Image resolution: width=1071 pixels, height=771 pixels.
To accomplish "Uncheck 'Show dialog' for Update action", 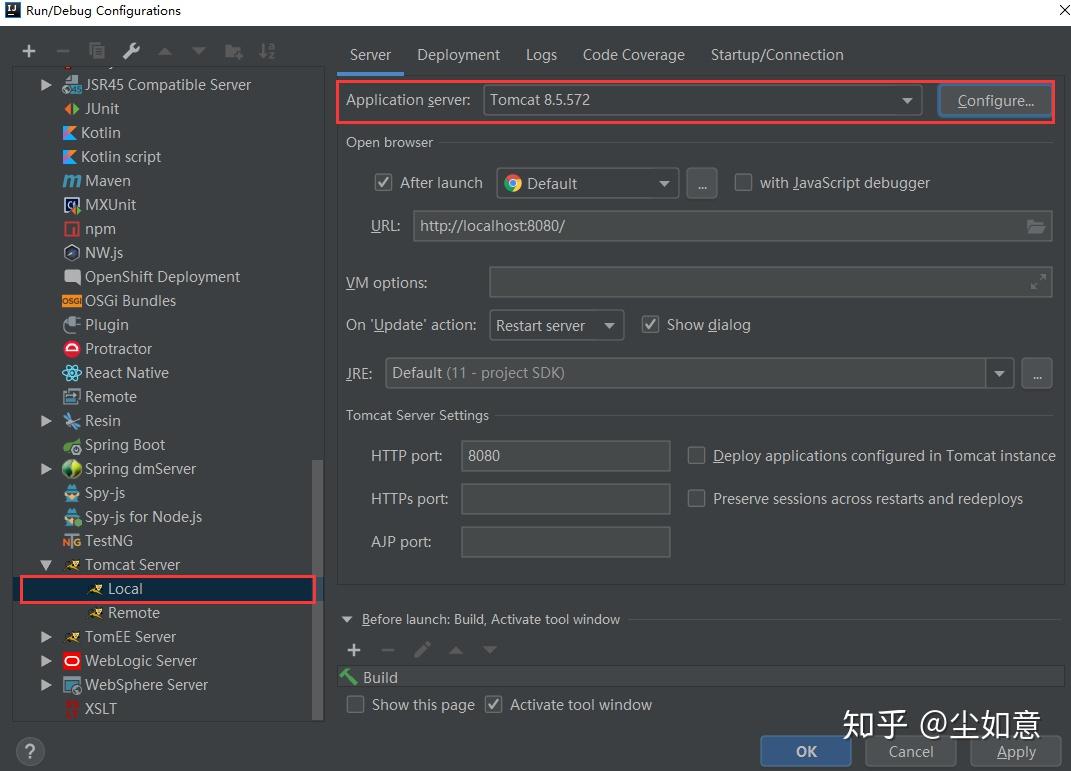I will pos(650,324).
